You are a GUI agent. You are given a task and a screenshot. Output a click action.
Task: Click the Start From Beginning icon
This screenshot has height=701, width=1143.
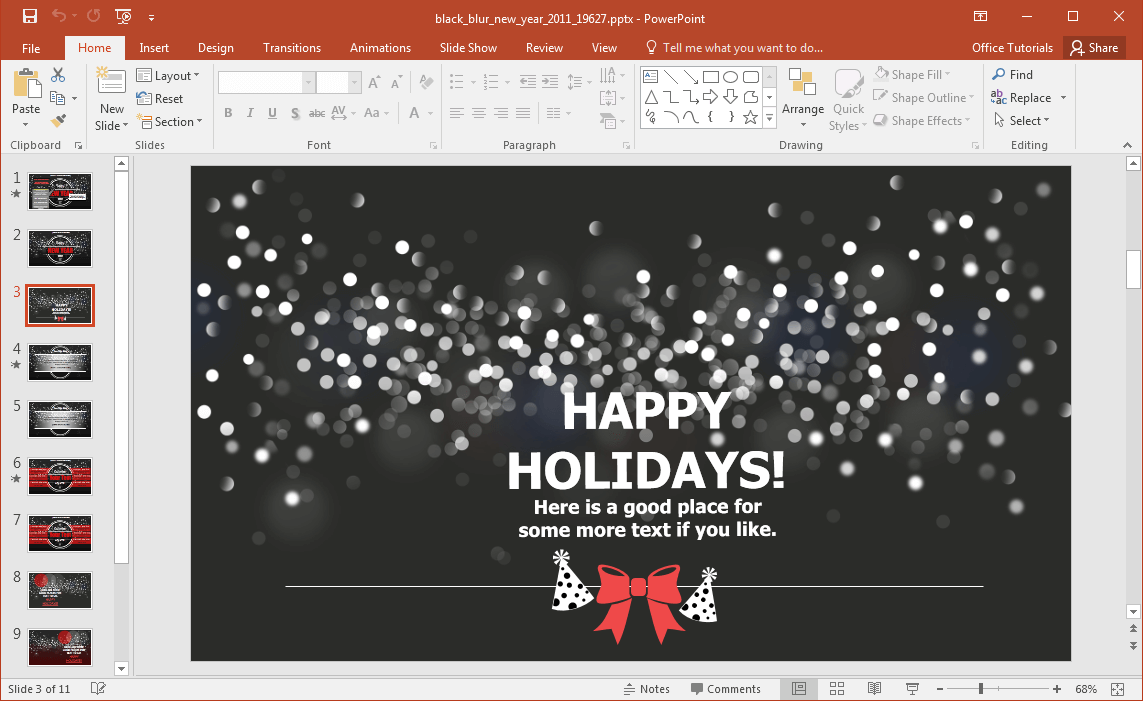coord(123,17)
